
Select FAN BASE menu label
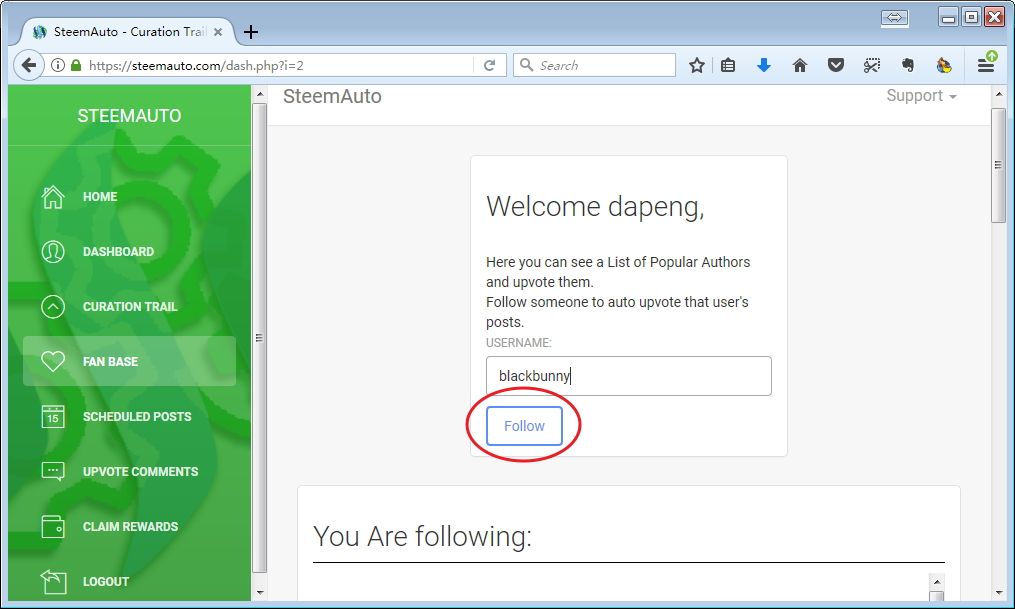tap(110, 362)
